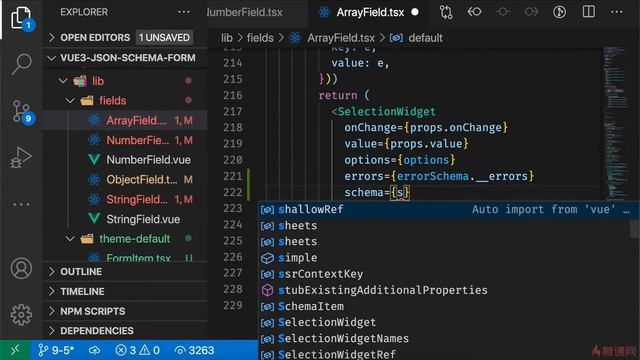Viewport: 640px width, 360px height.
Task: Open ObjectField tsx file in explorer
Action: pos(125,180)
